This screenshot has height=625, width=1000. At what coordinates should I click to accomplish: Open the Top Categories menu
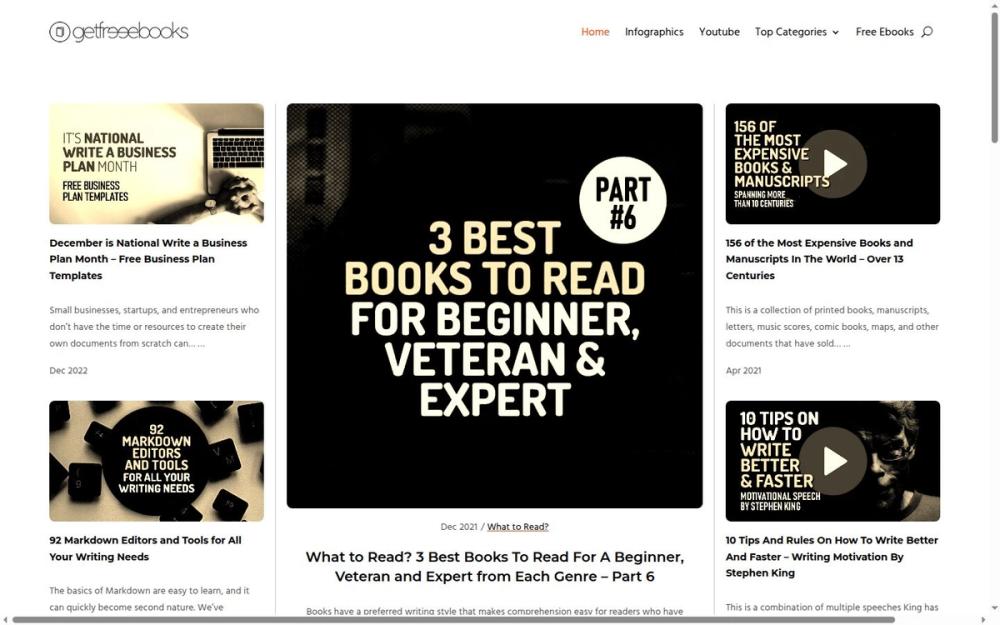click(797, 32)
